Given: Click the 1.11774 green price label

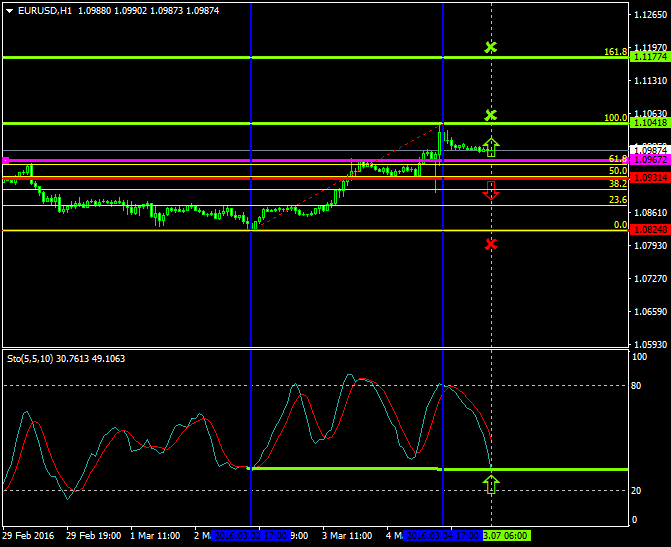Looking at the screenshot, I should (x=650, y=58).
